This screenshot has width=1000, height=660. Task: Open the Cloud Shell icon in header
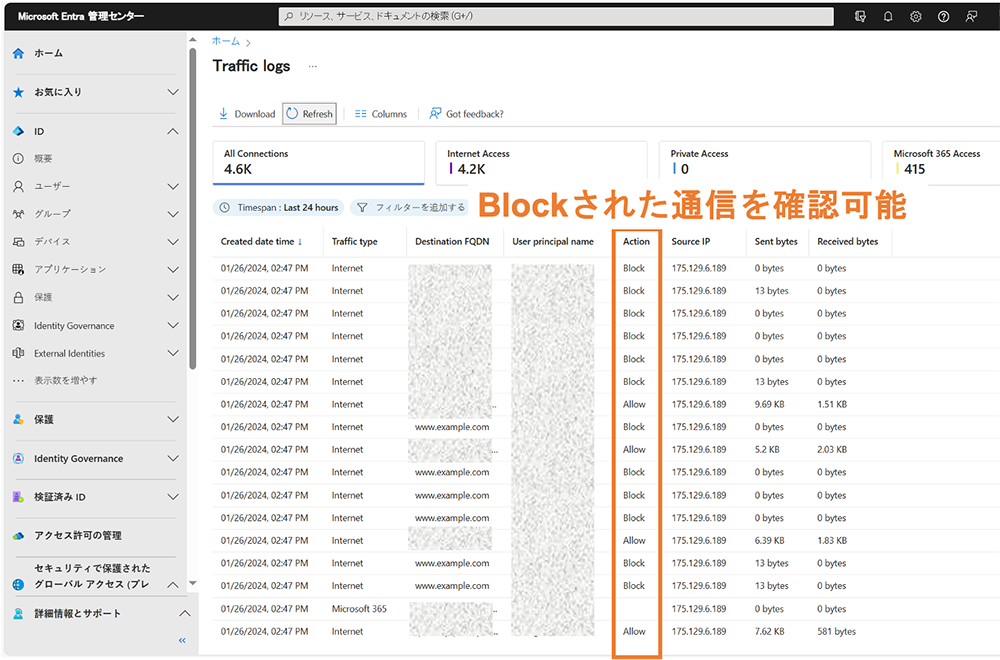click(860, 17)
